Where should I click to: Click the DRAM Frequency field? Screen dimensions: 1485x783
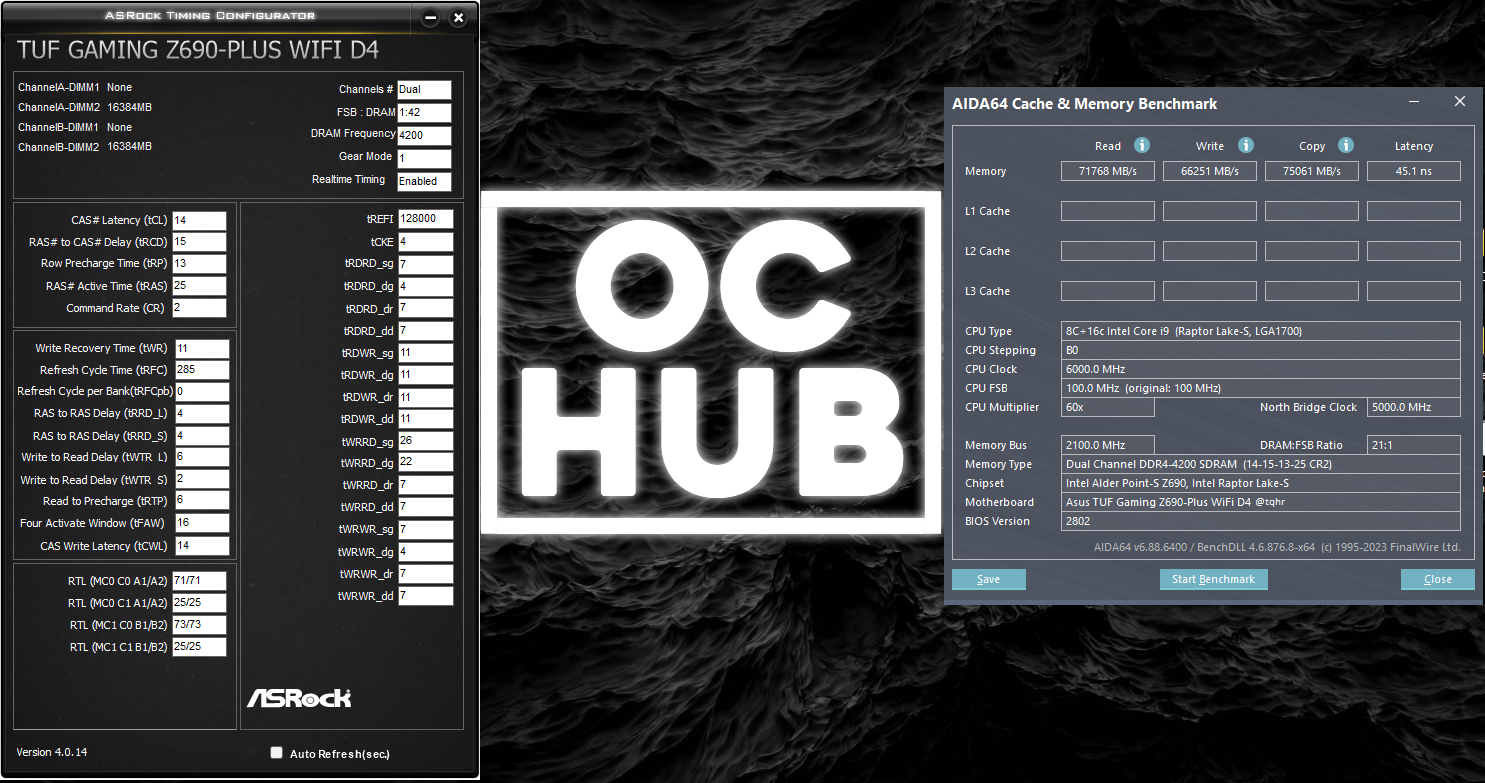424,135
